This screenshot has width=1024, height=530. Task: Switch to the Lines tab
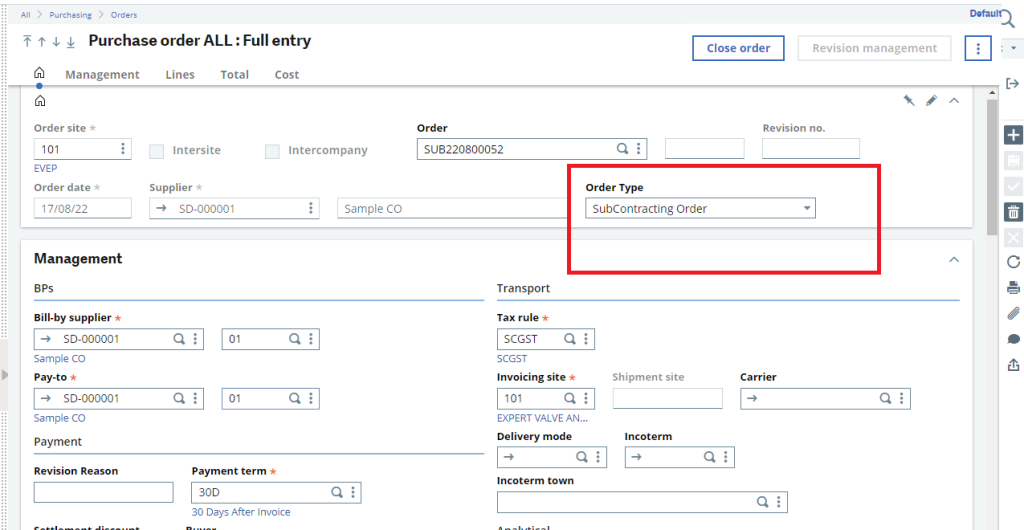coord(180,74)
